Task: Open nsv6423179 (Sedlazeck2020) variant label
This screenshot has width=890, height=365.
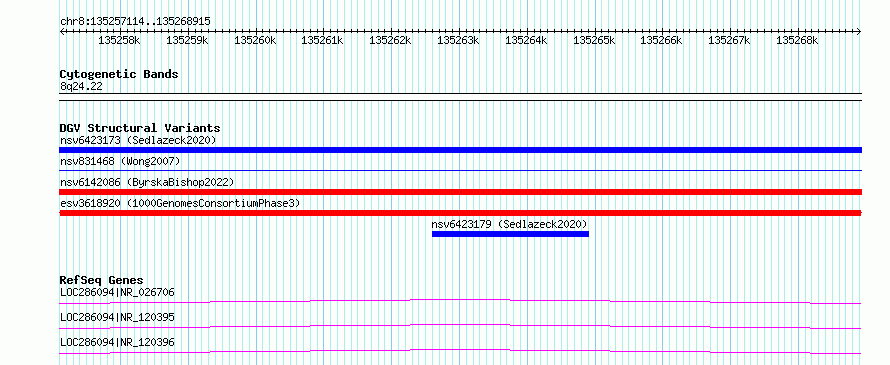Action: tap(509, 224)
